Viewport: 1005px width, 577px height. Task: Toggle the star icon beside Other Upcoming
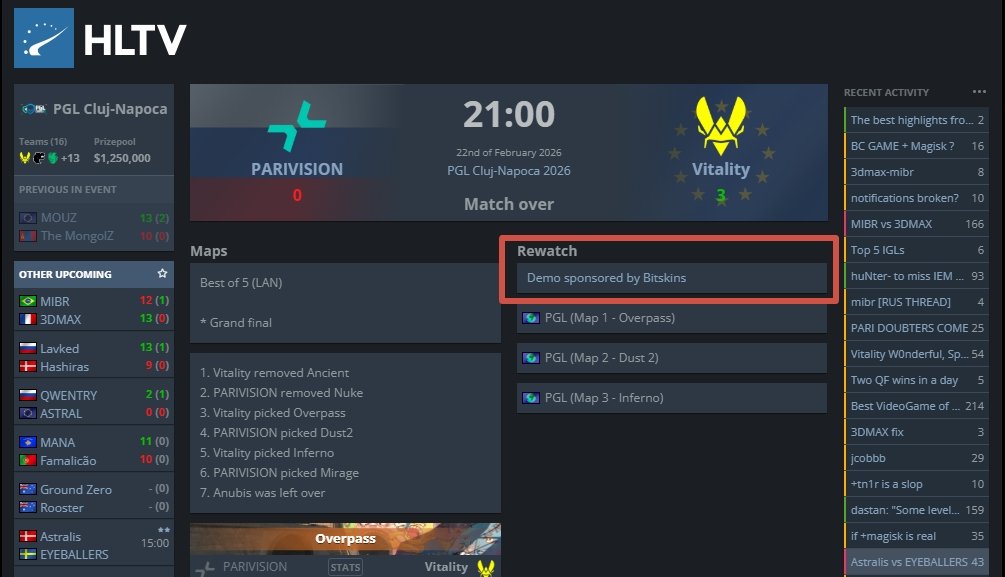coord(162,273)
